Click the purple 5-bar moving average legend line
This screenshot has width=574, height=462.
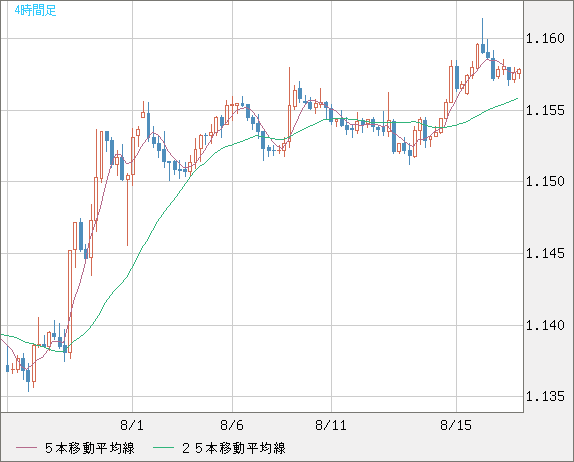(26, 448)
